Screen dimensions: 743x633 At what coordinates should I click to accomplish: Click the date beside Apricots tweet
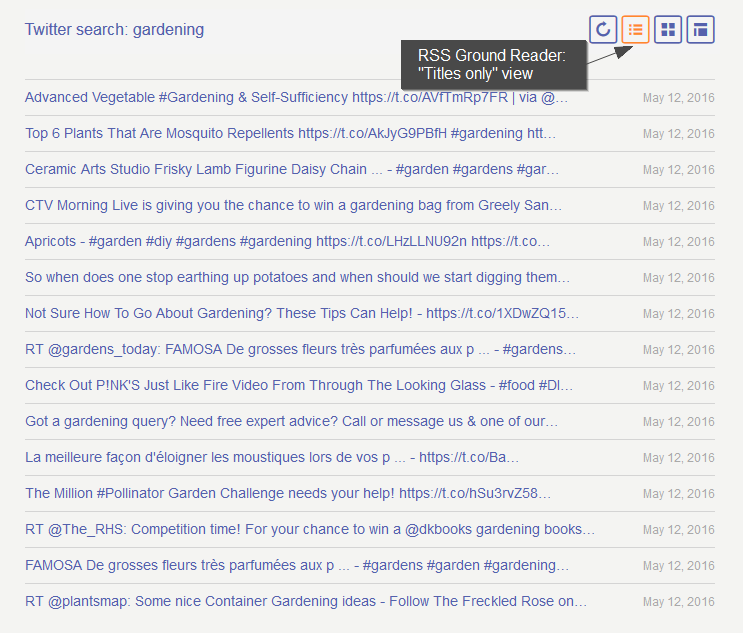click(x=679, y=242)
